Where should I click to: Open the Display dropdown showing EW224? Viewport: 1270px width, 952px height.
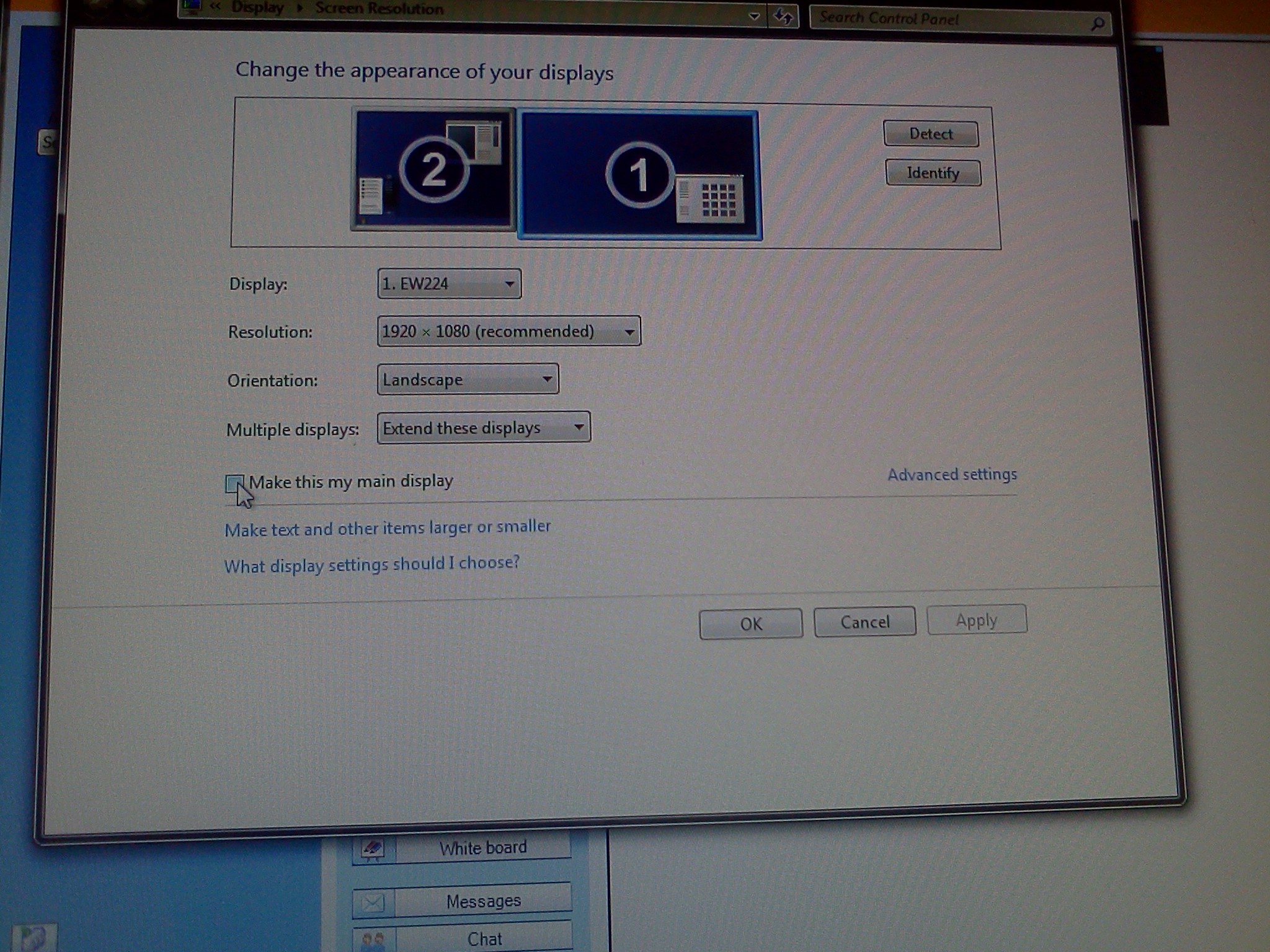[x=449, y=284]
